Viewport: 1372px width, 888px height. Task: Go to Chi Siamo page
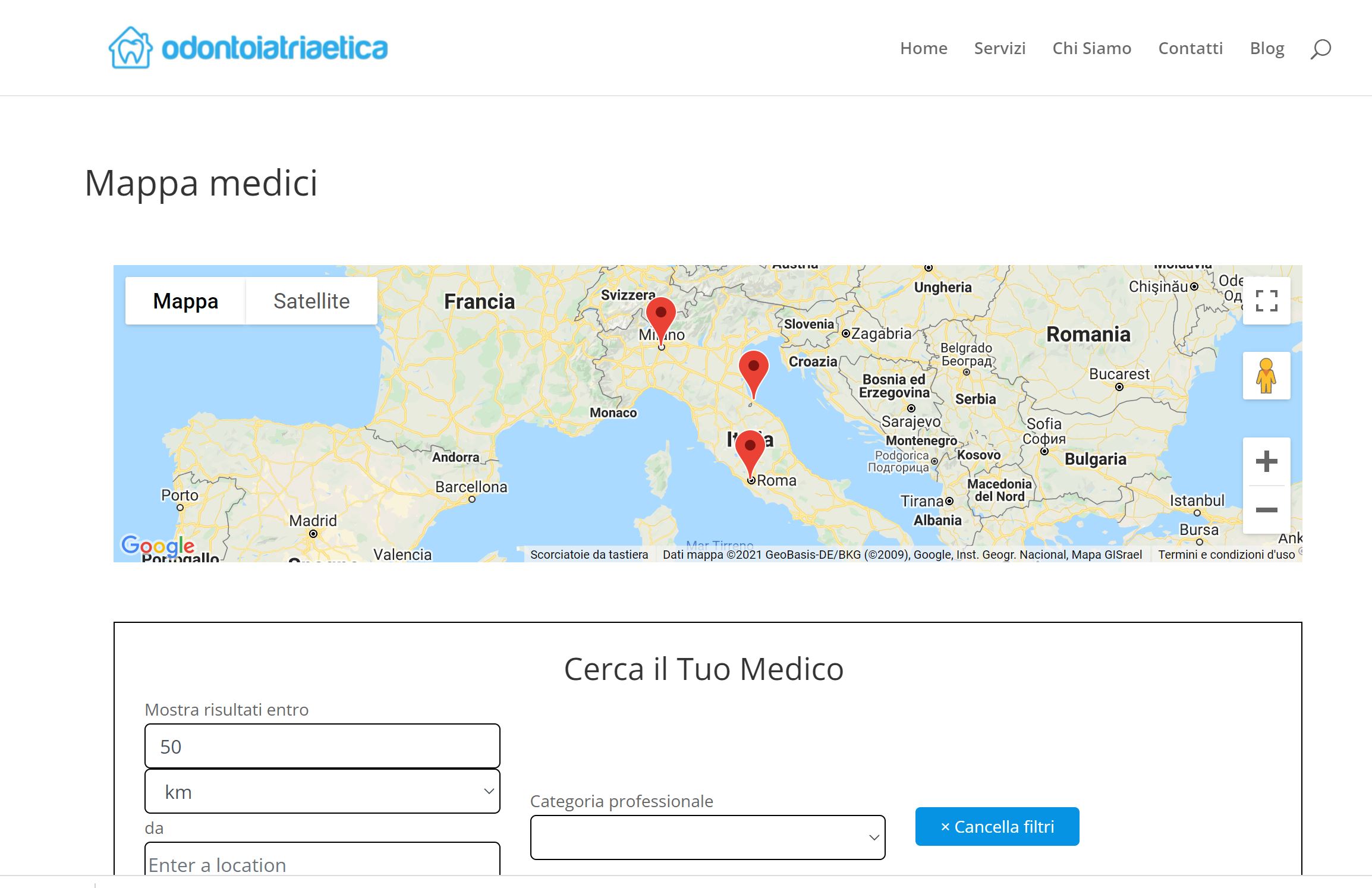[x=1092, y=48]
